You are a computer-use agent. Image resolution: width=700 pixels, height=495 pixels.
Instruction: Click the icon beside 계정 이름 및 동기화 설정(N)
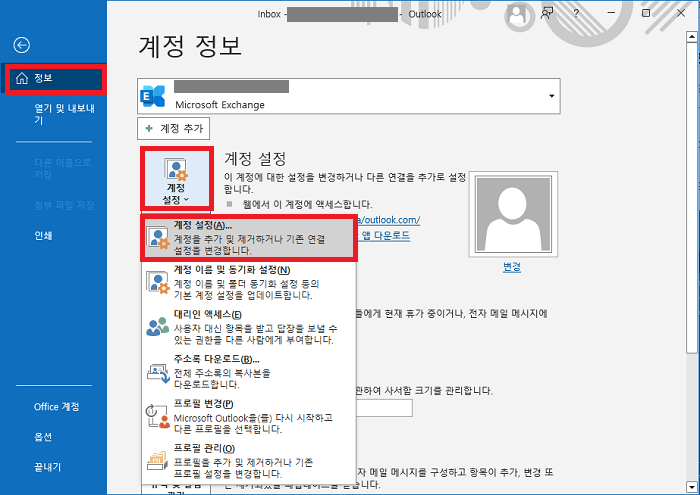pyautogui.click(x=158, y=283)
